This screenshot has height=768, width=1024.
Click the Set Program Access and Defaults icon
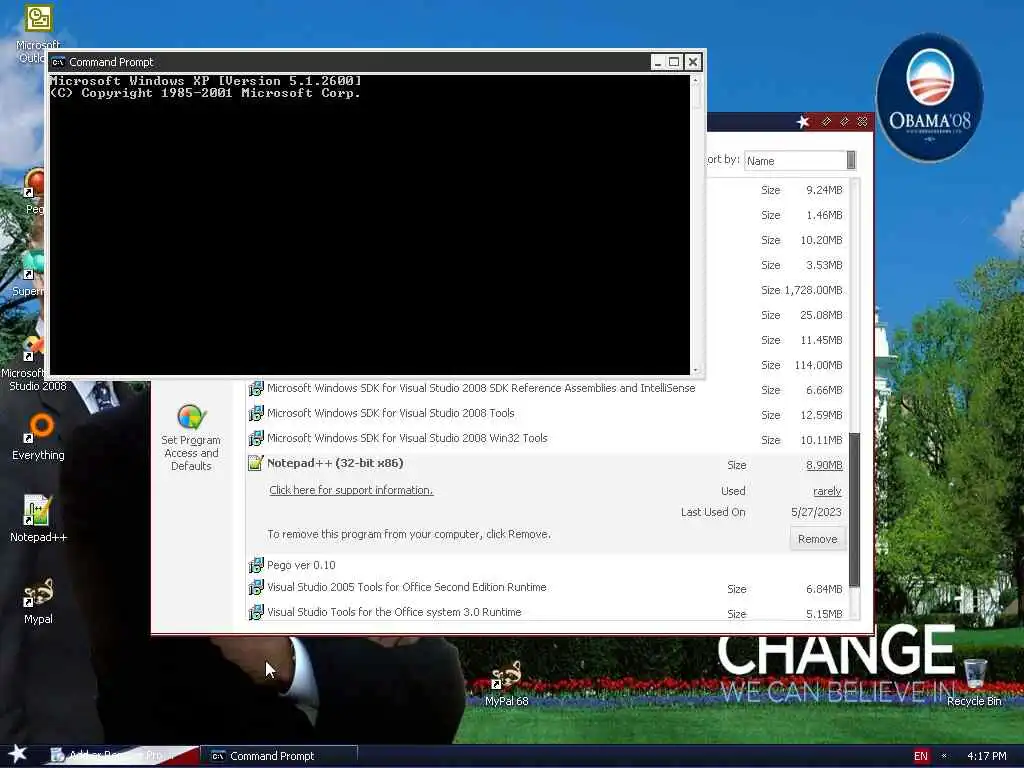pos(191,417)
